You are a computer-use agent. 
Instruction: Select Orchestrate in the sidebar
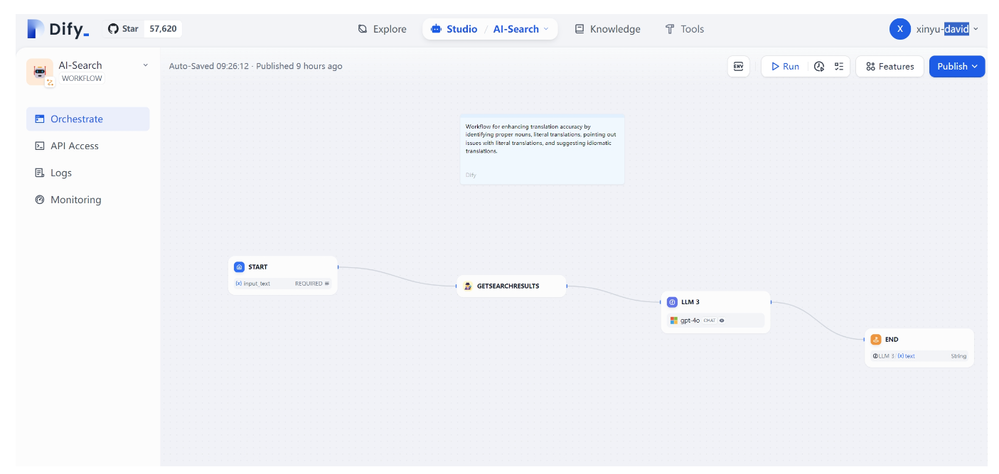pos(88,119)
